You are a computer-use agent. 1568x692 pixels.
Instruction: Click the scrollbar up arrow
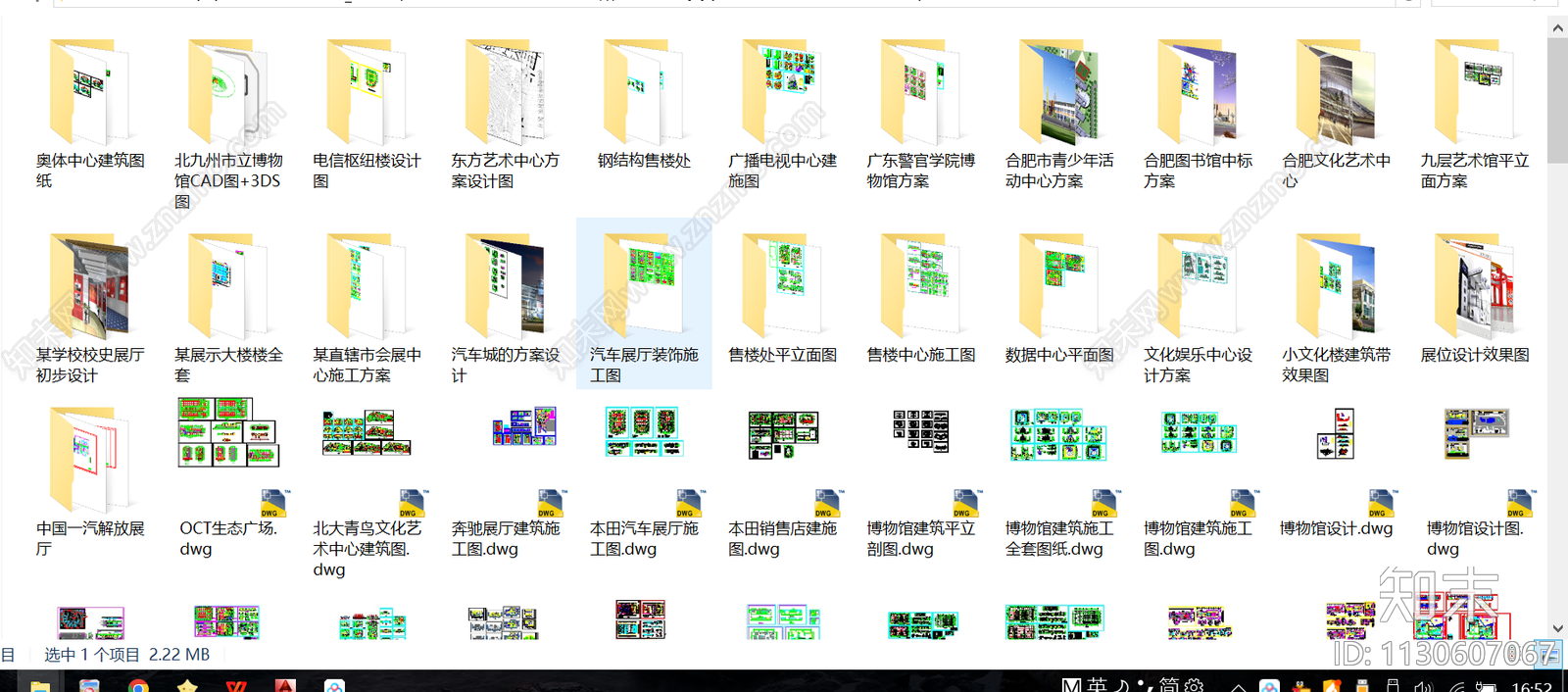[1557, 28]
